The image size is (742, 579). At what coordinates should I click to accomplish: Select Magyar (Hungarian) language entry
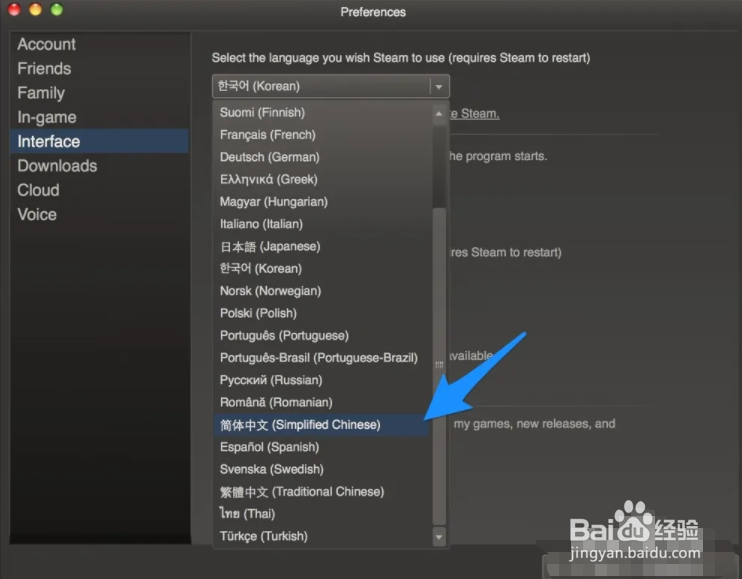(x=322, y=202)
